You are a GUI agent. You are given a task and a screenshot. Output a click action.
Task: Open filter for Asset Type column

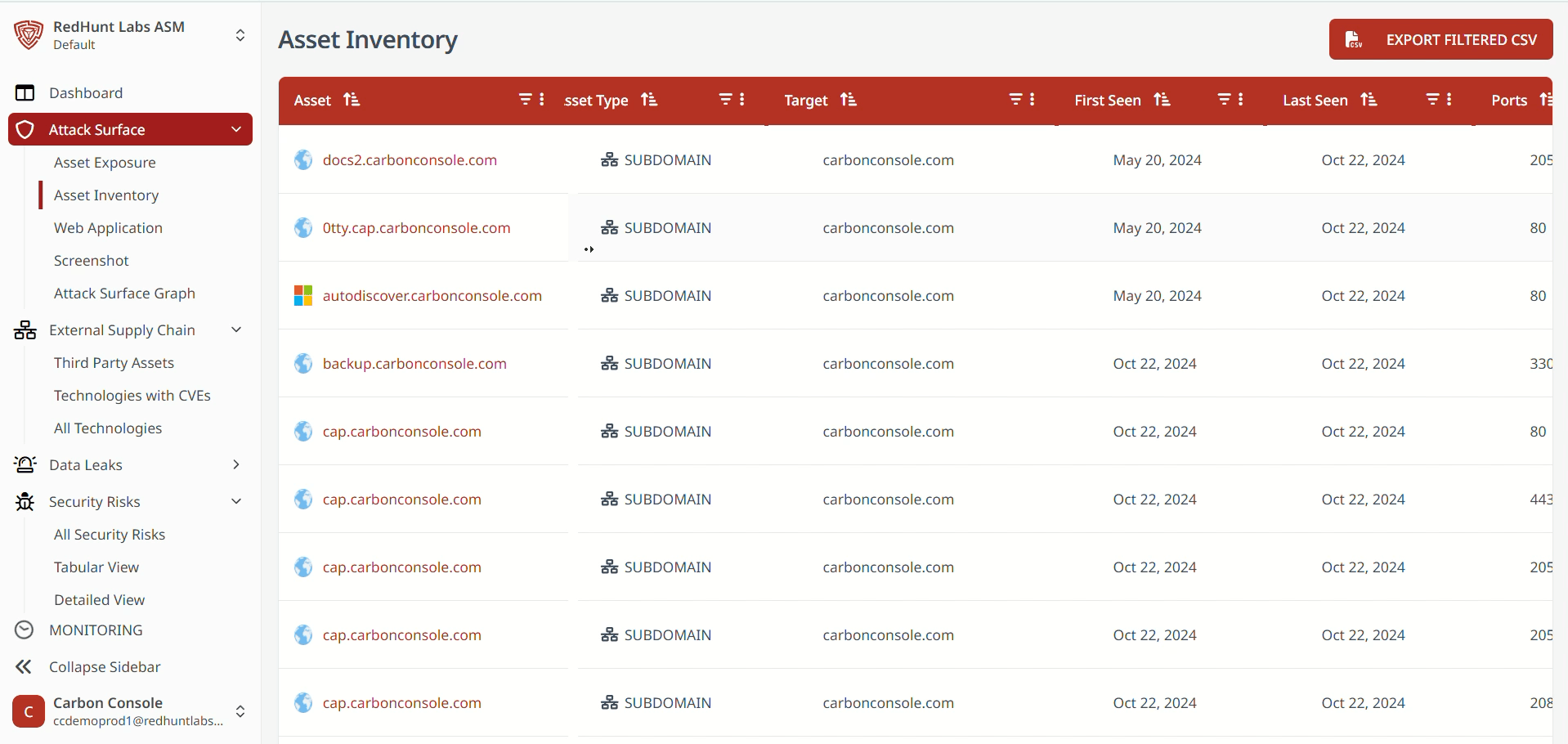click(725, 99)
